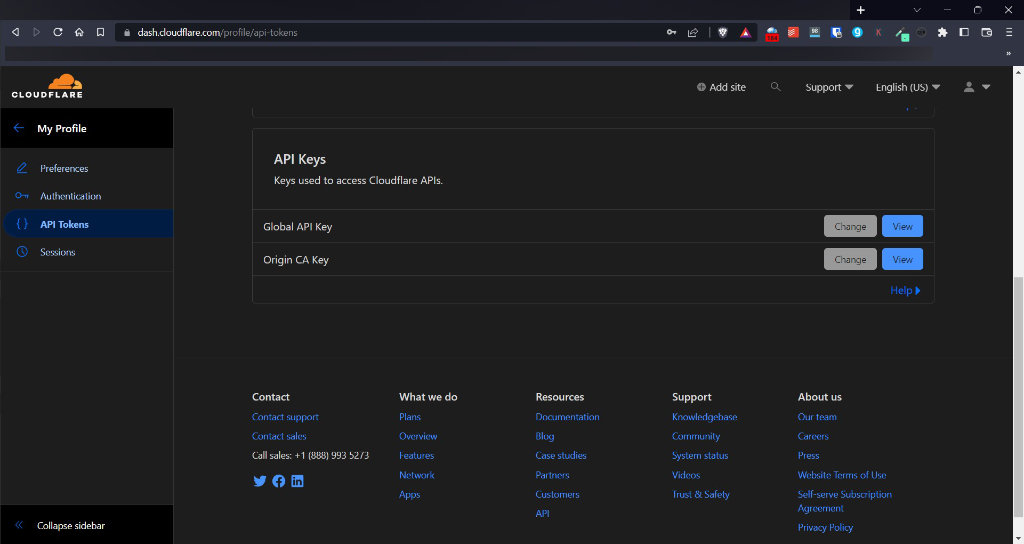
Task: Click the browser forward arrow
Action: point(37,32)
